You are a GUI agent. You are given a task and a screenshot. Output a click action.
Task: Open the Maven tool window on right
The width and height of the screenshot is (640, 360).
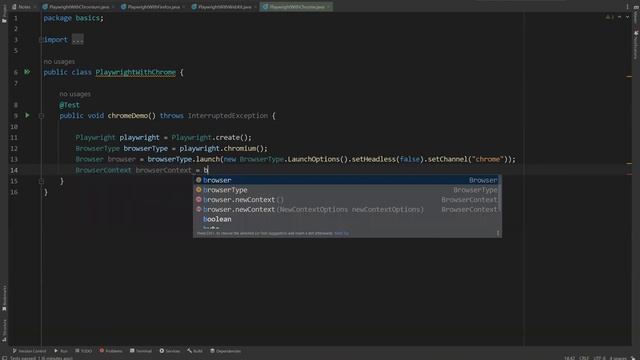pos(636,14)
